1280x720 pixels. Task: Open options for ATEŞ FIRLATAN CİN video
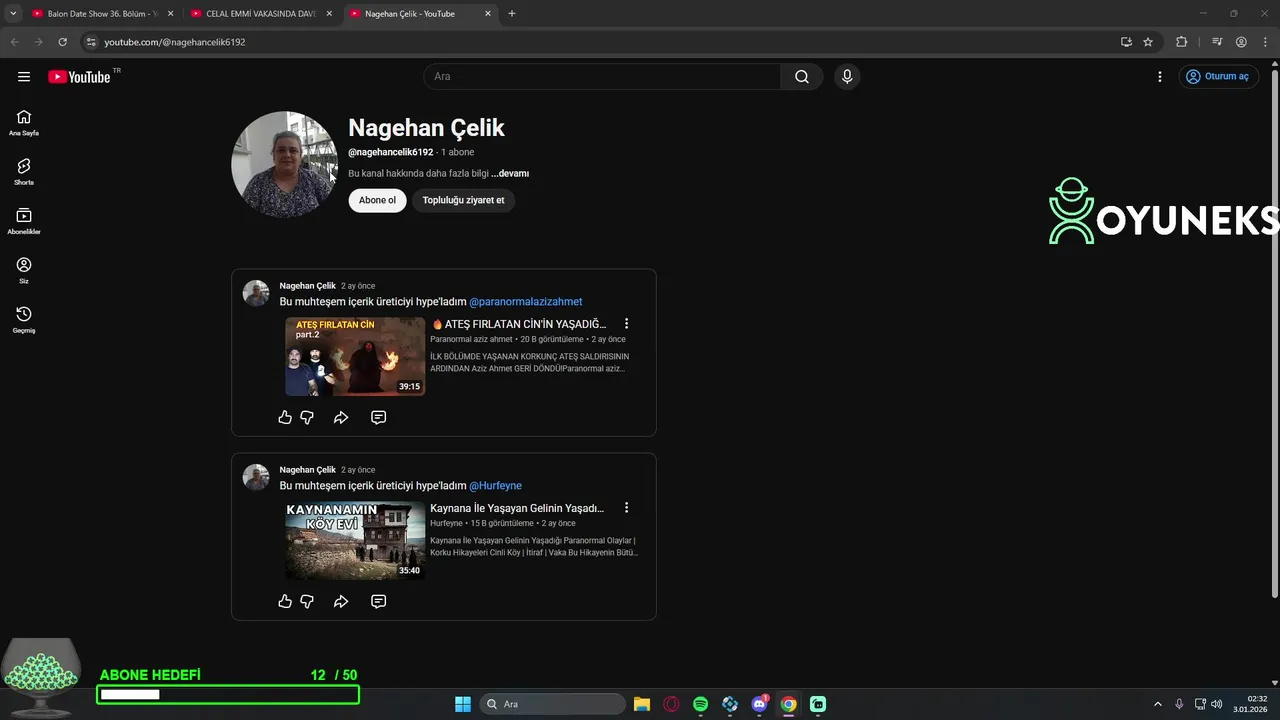click(x=627, y=324)
